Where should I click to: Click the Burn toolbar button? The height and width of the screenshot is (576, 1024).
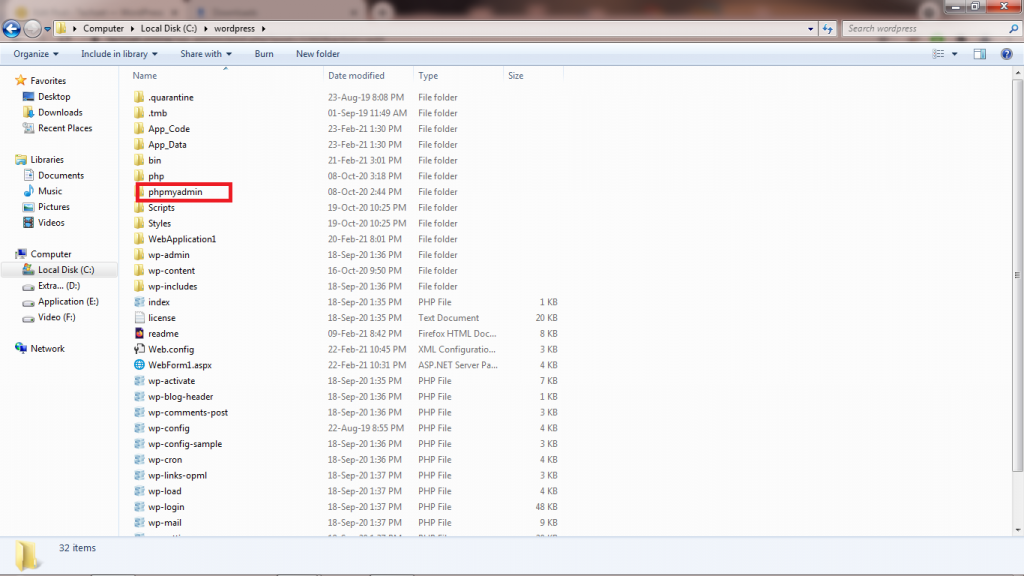coord(264,54)
